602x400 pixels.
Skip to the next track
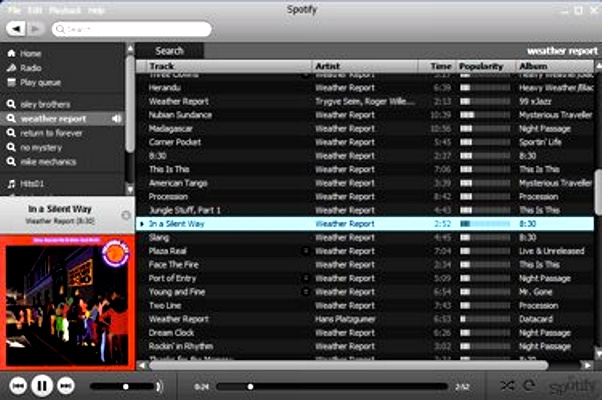65,385
